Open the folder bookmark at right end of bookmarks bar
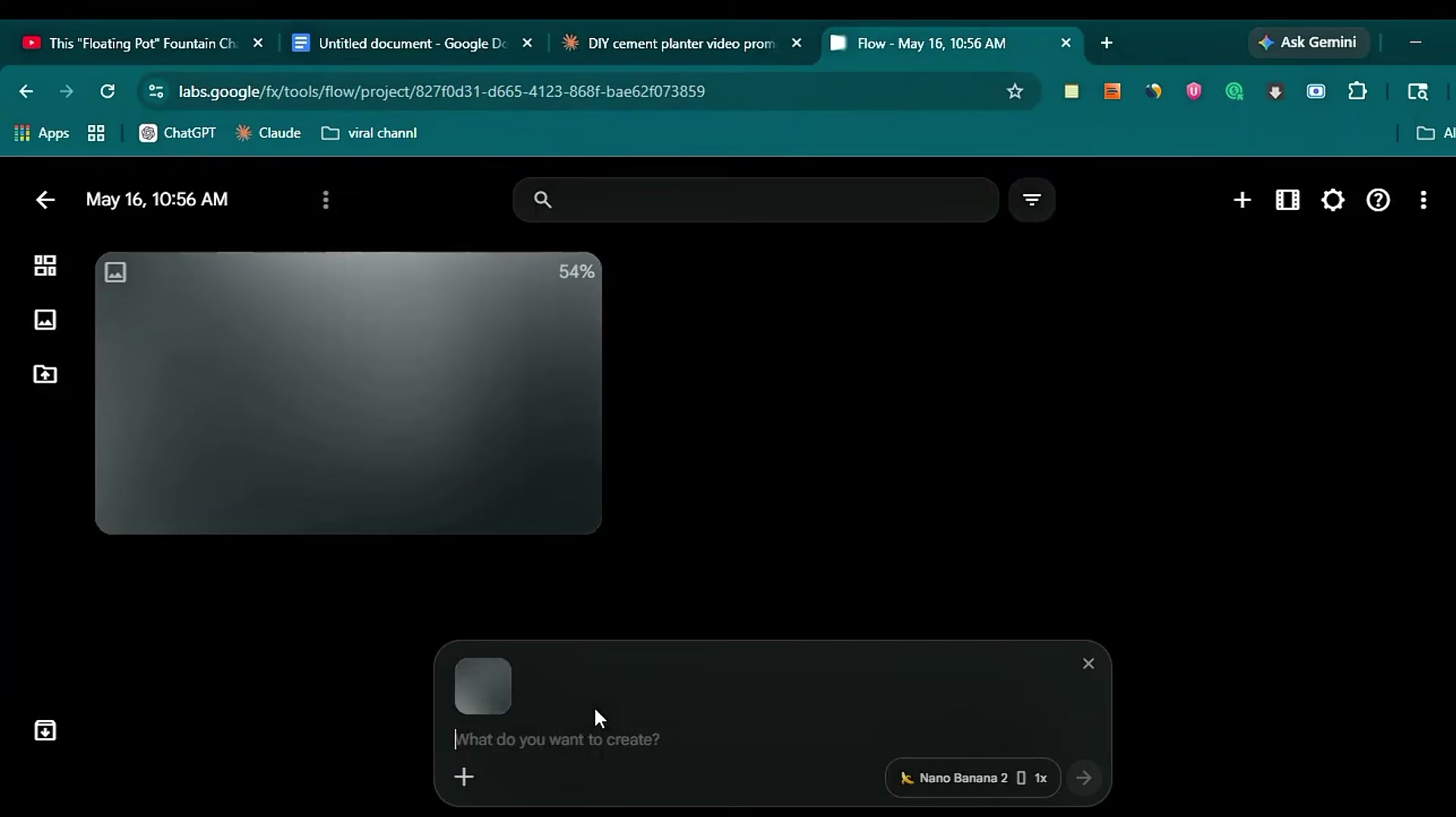This screenshot has height=817, width=1456. (x=1435, y=133)
